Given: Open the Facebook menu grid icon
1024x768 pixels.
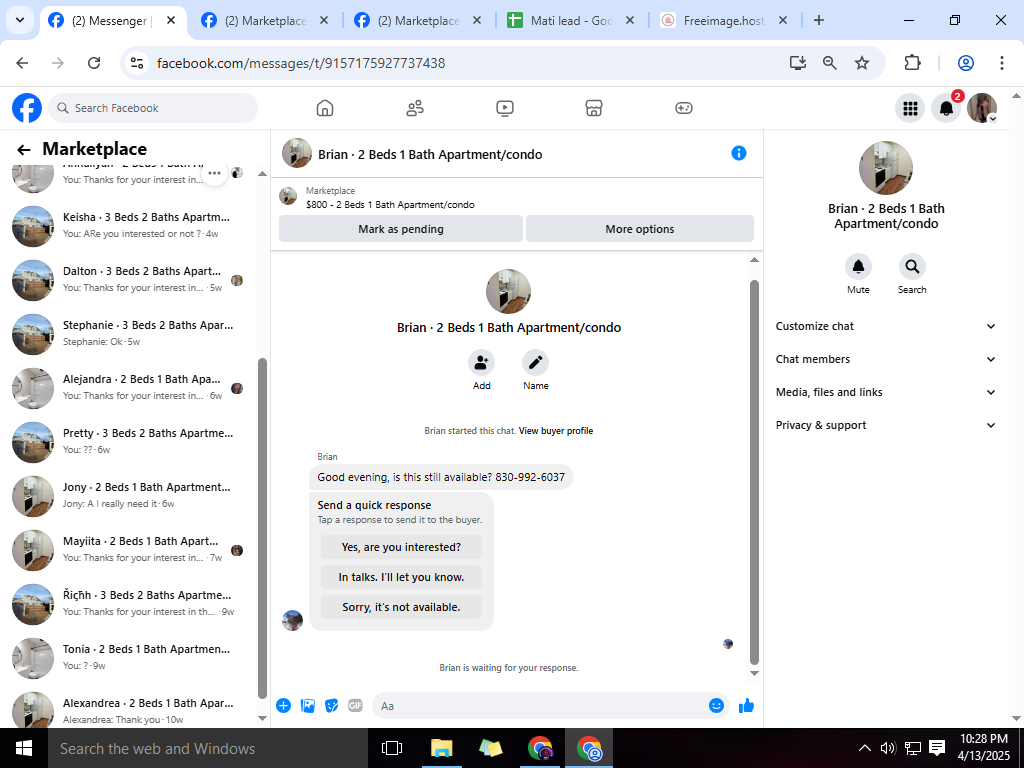Looking at the screenshot, I should tap(910, 108).
